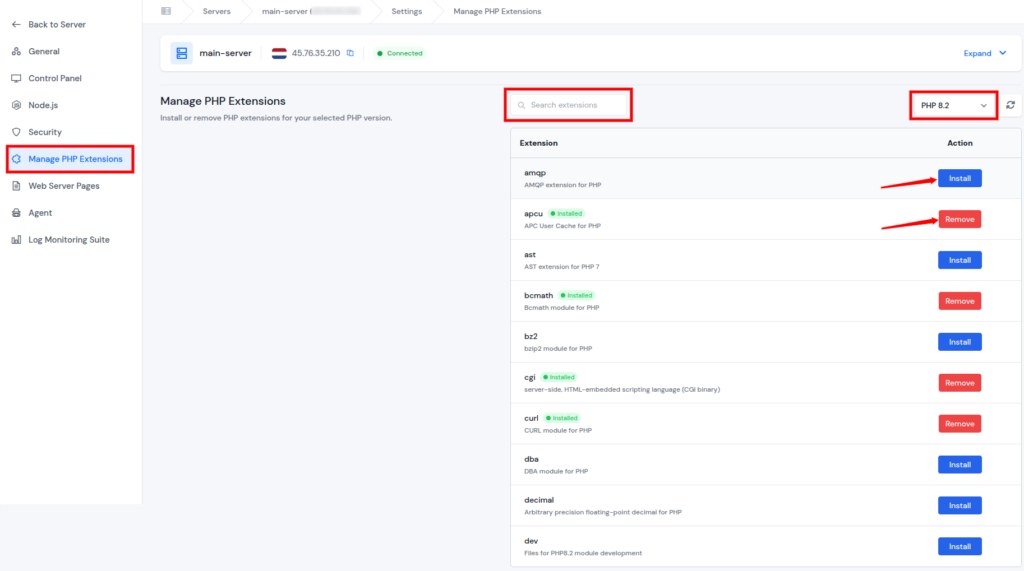Click the Node.js sidebar icon

(x=16, y=105)
